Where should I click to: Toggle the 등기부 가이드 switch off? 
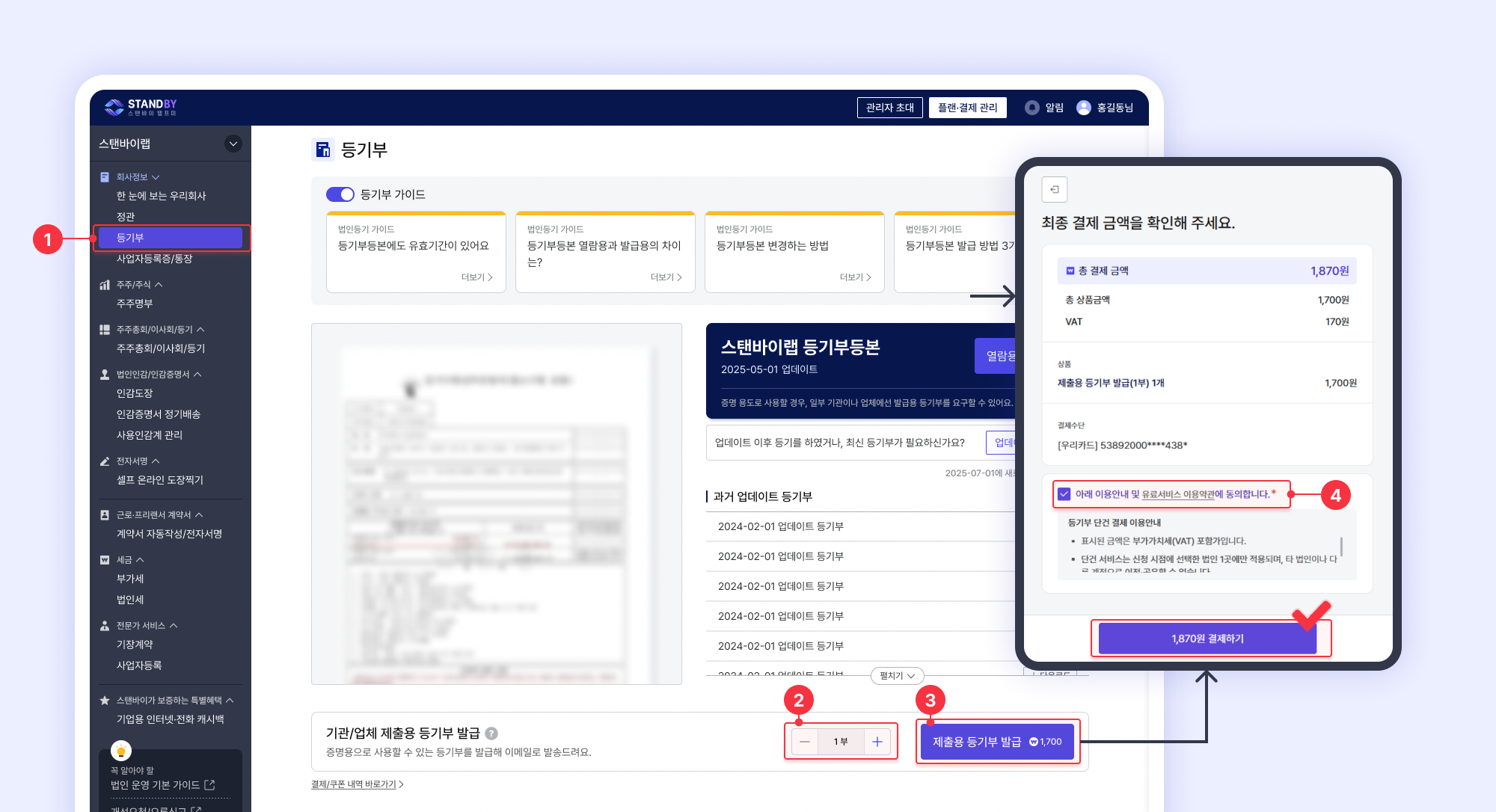tap(340, 194)
